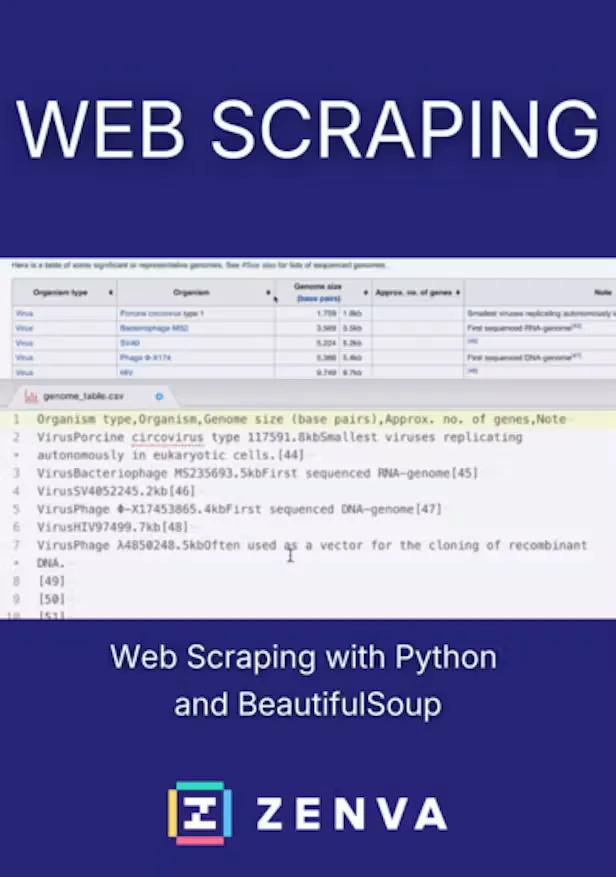The height and width of the screenshot is (877, 616).
Task: Click line number 5 in the gutter
Action: pos(16,509)
